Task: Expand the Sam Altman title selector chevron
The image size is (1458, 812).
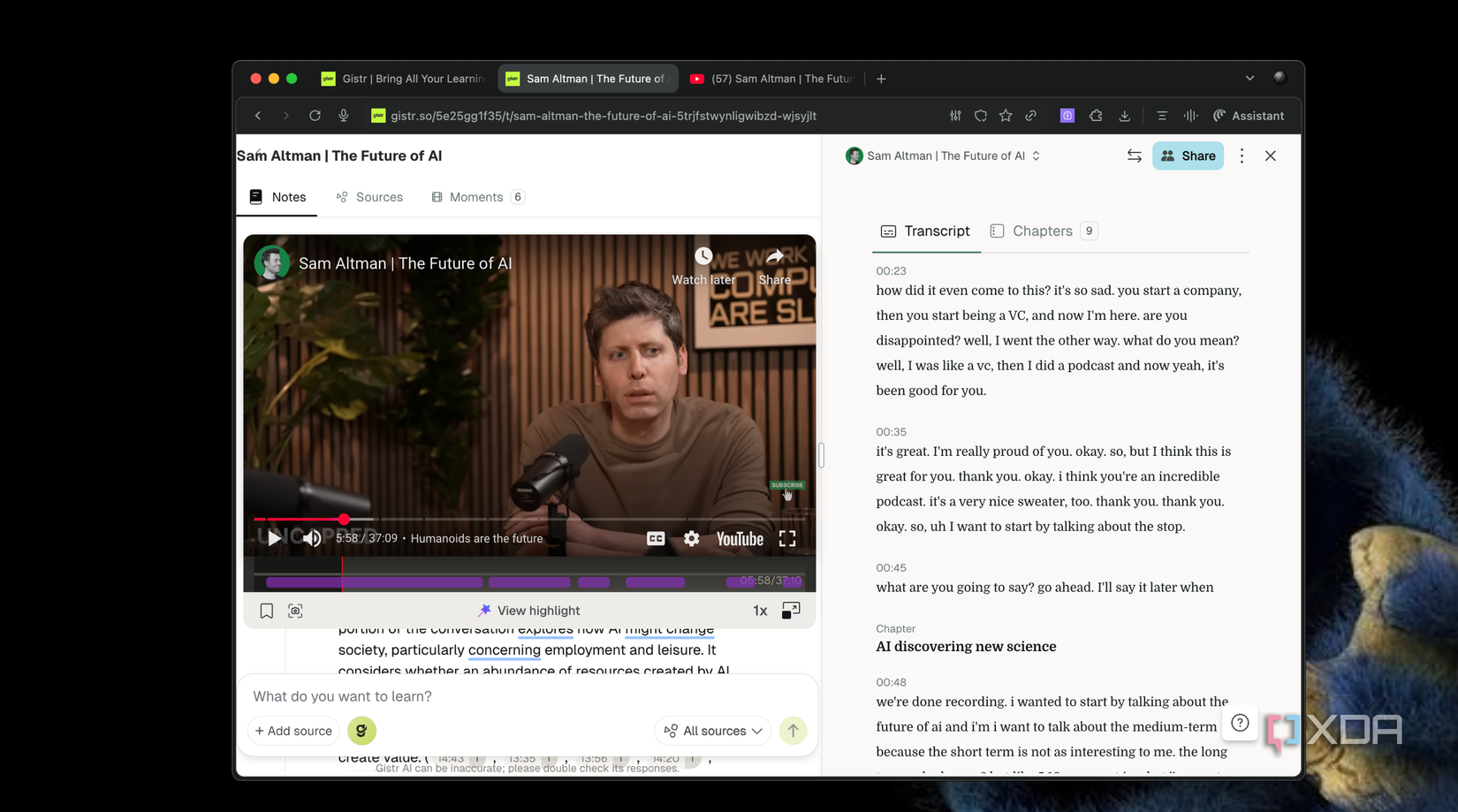Action: click(1036, 156)
